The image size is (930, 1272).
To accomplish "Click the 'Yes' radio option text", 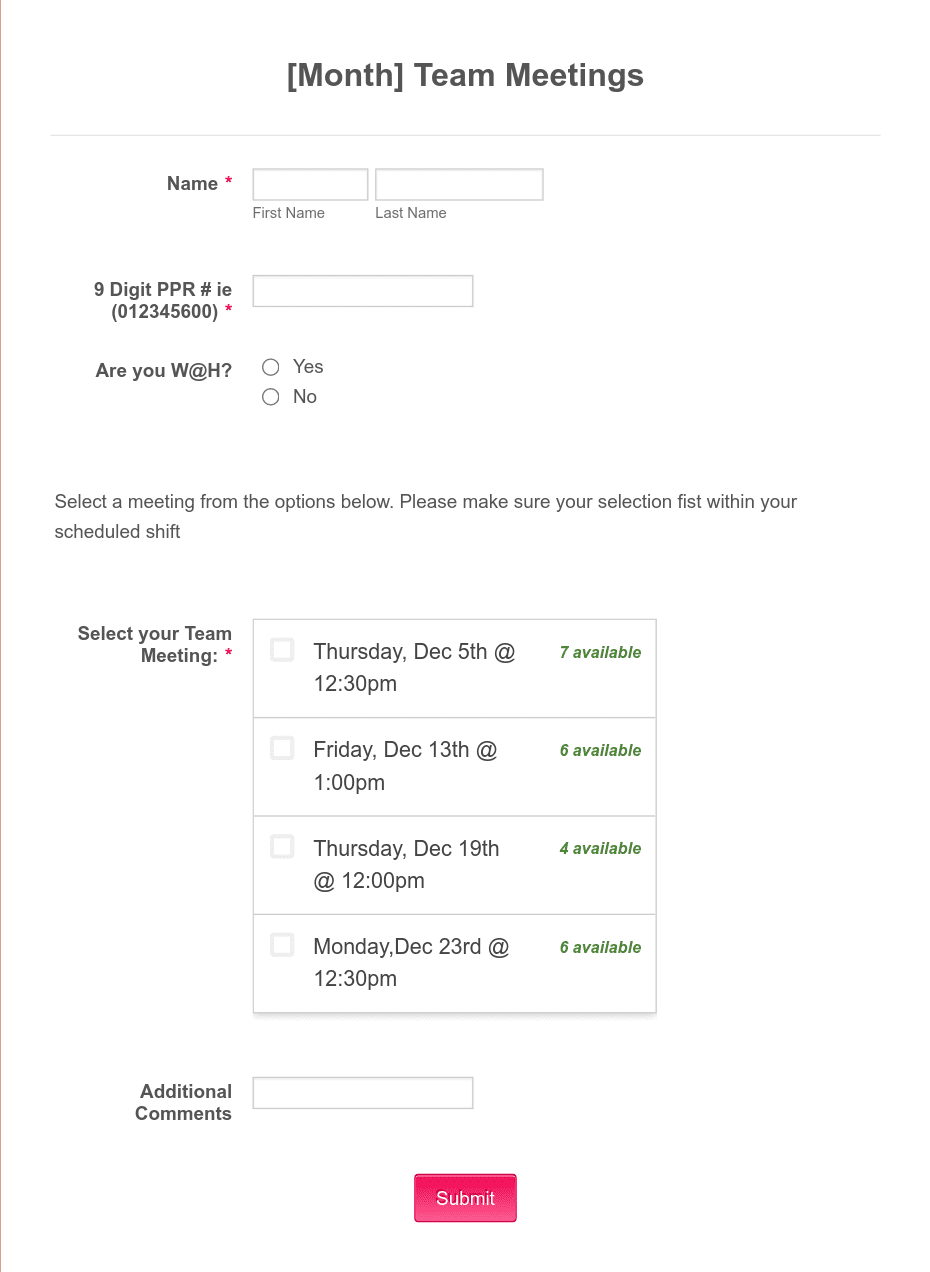I will click(308, 367).
